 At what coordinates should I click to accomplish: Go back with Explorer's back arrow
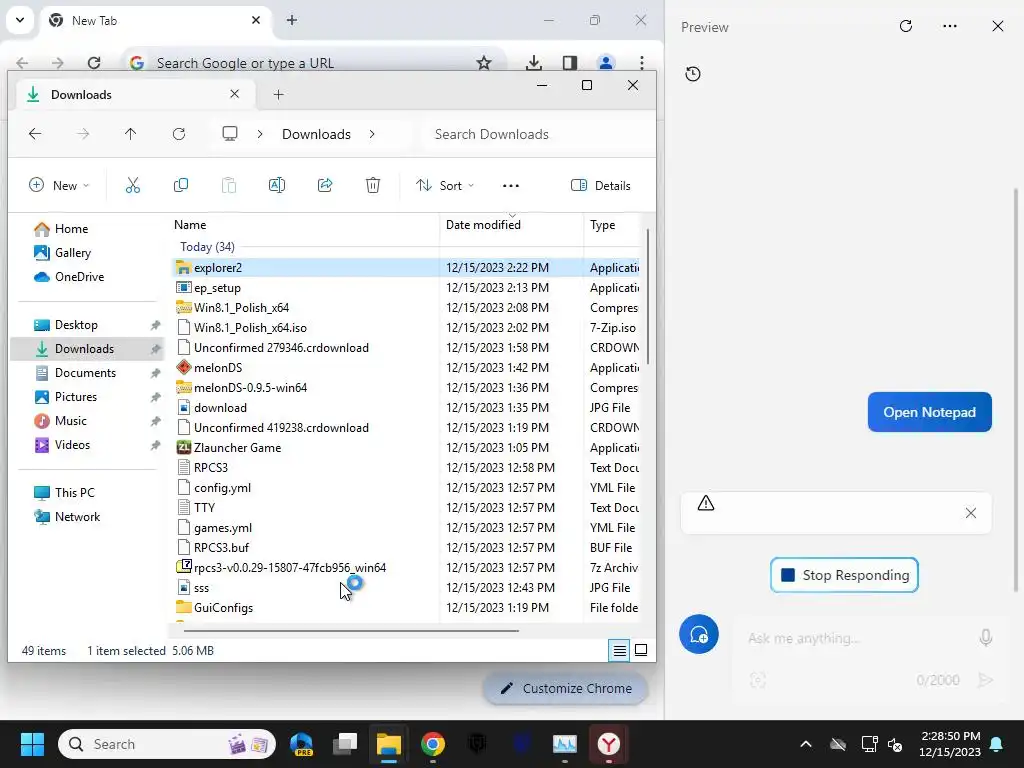[x=35, y=134]
